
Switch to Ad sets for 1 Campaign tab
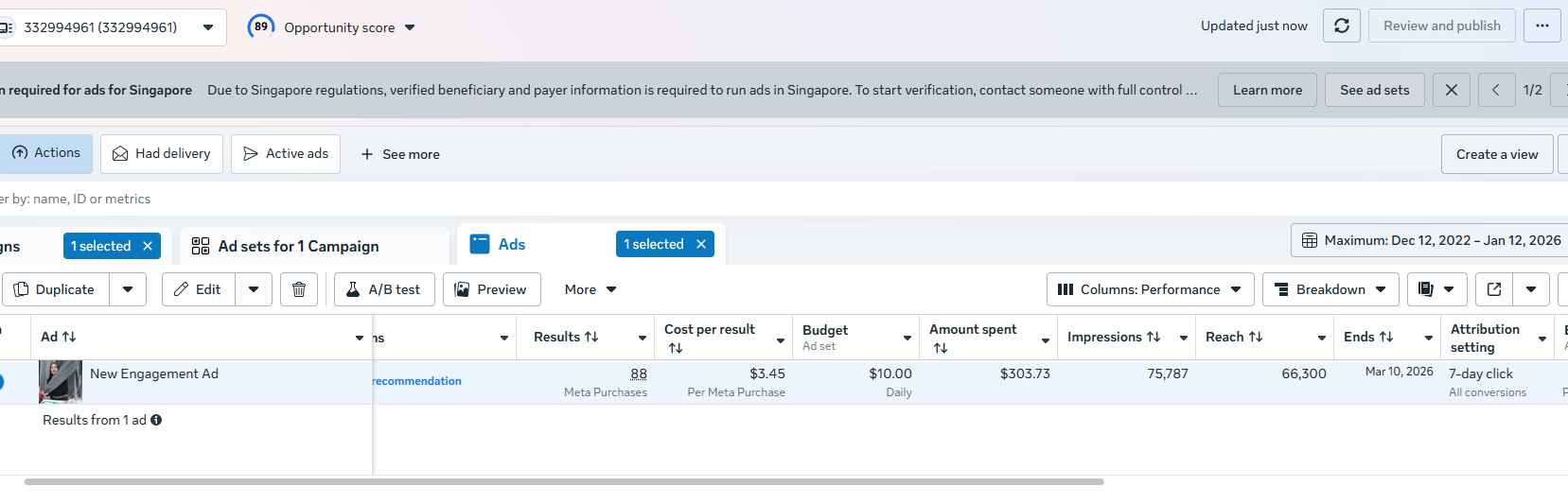click(298, 246)
